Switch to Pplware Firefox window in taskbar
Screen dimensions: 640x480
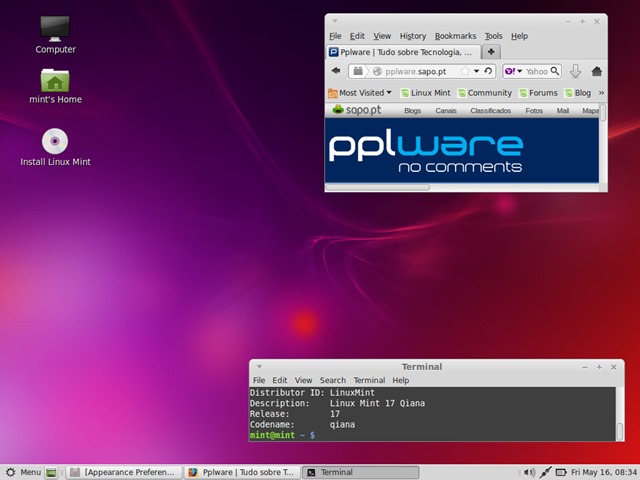242,472
